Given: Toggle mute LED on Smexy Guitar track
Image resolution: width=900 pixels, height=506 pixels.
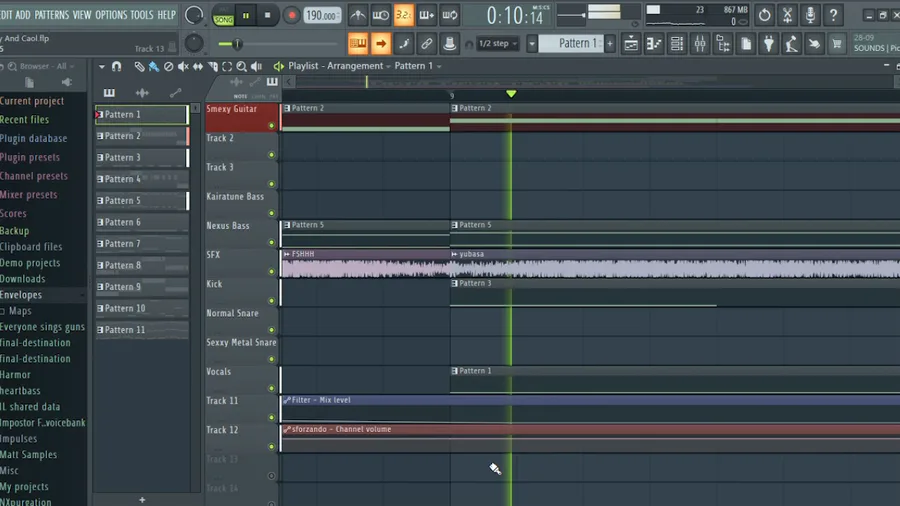Looking at the screenshot, I should [271, 126].
